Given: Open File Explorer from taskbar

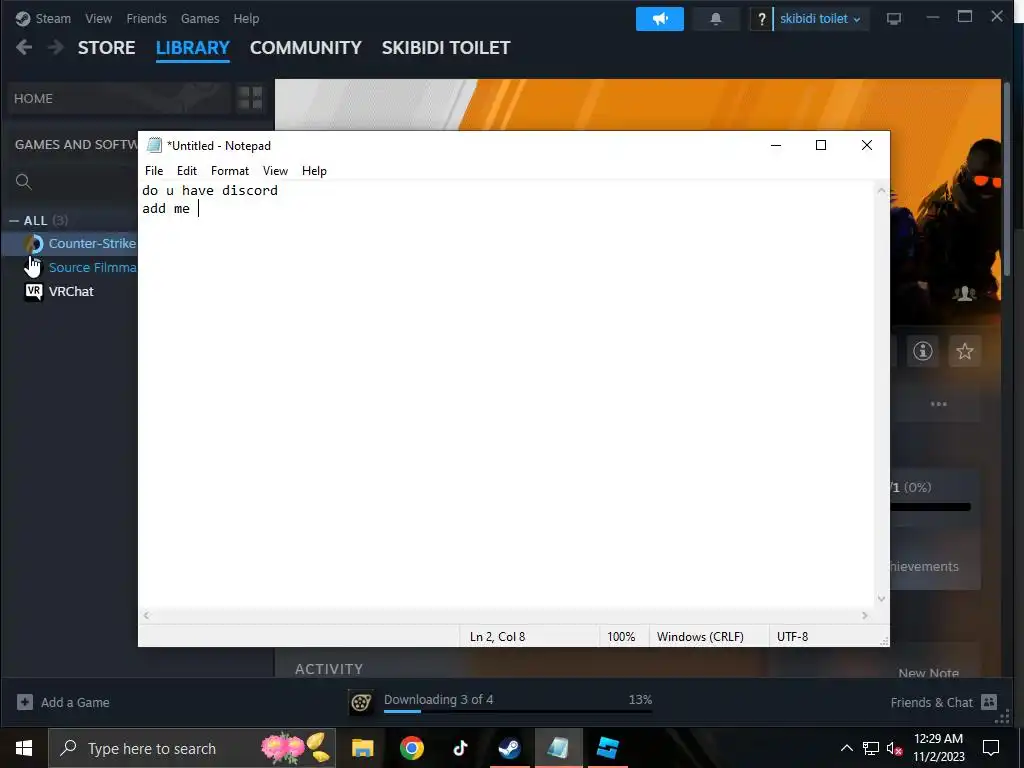Looking at the screenshot, I should coord(362,748).
